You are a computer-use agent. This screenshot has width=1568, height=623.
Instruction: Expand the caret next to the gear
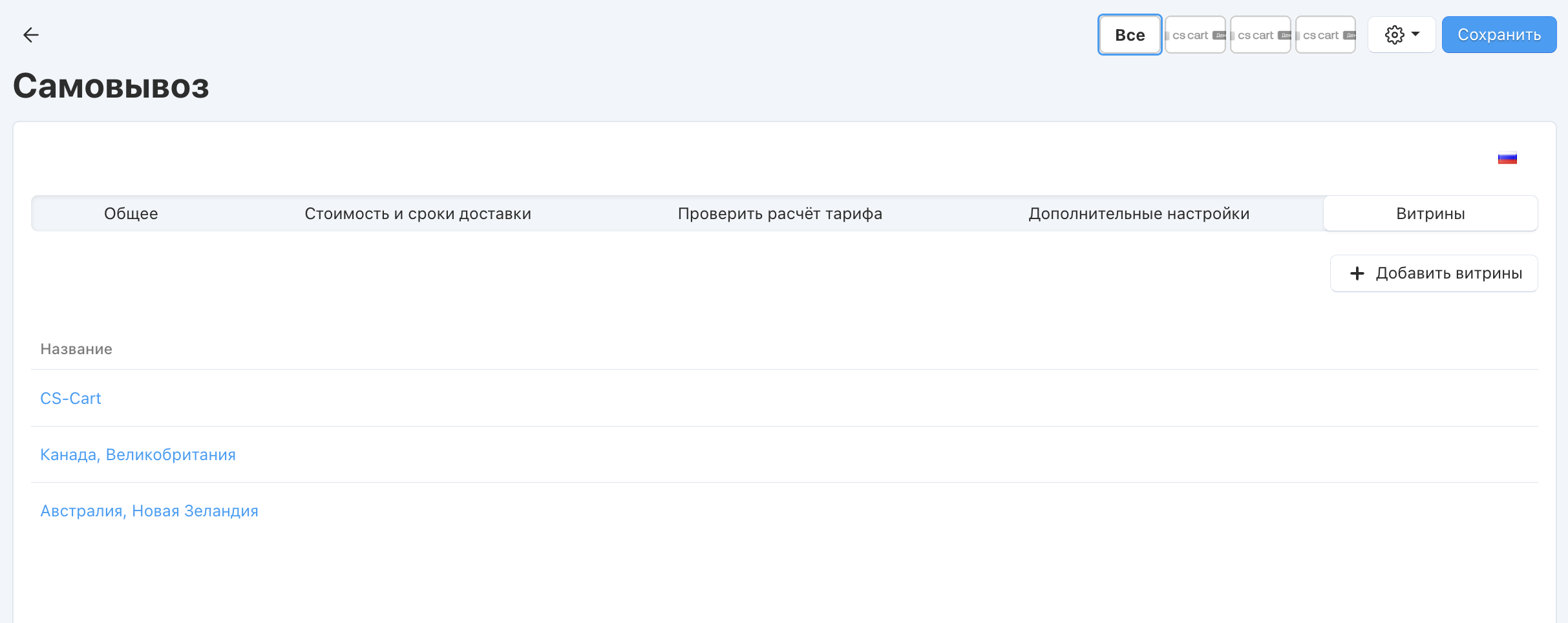pos(1415,34)
